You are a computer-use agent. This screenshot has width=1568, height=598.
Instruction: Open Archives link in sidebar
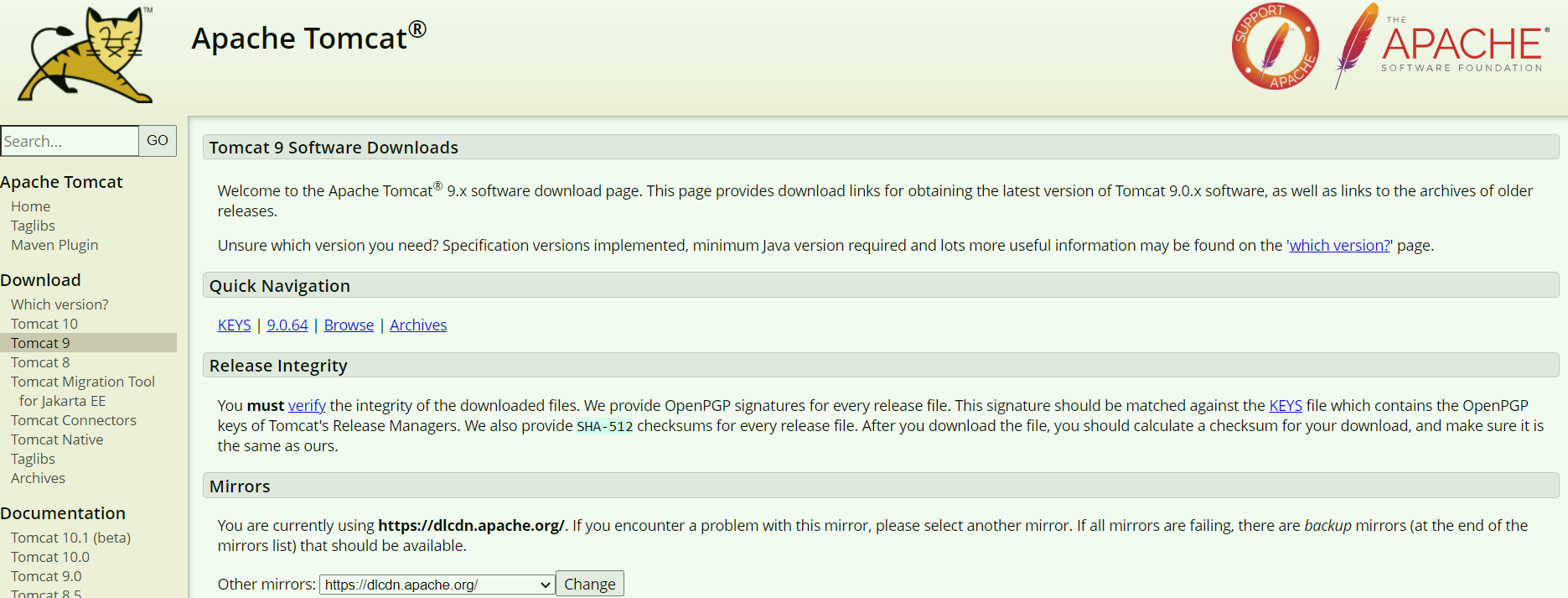coord(38,478)
